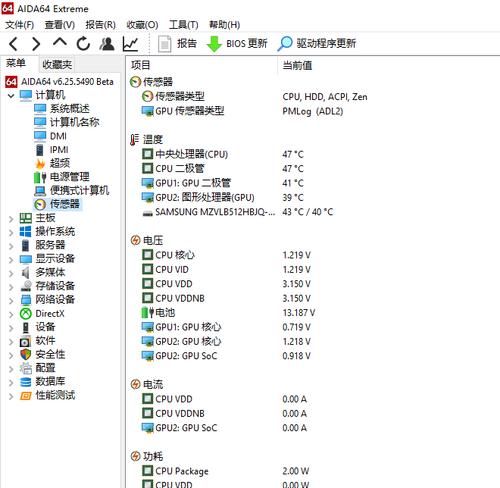Click the BIOS 更新 button
The width and height of the screenshot is (500, 488).
coord(237,44)
